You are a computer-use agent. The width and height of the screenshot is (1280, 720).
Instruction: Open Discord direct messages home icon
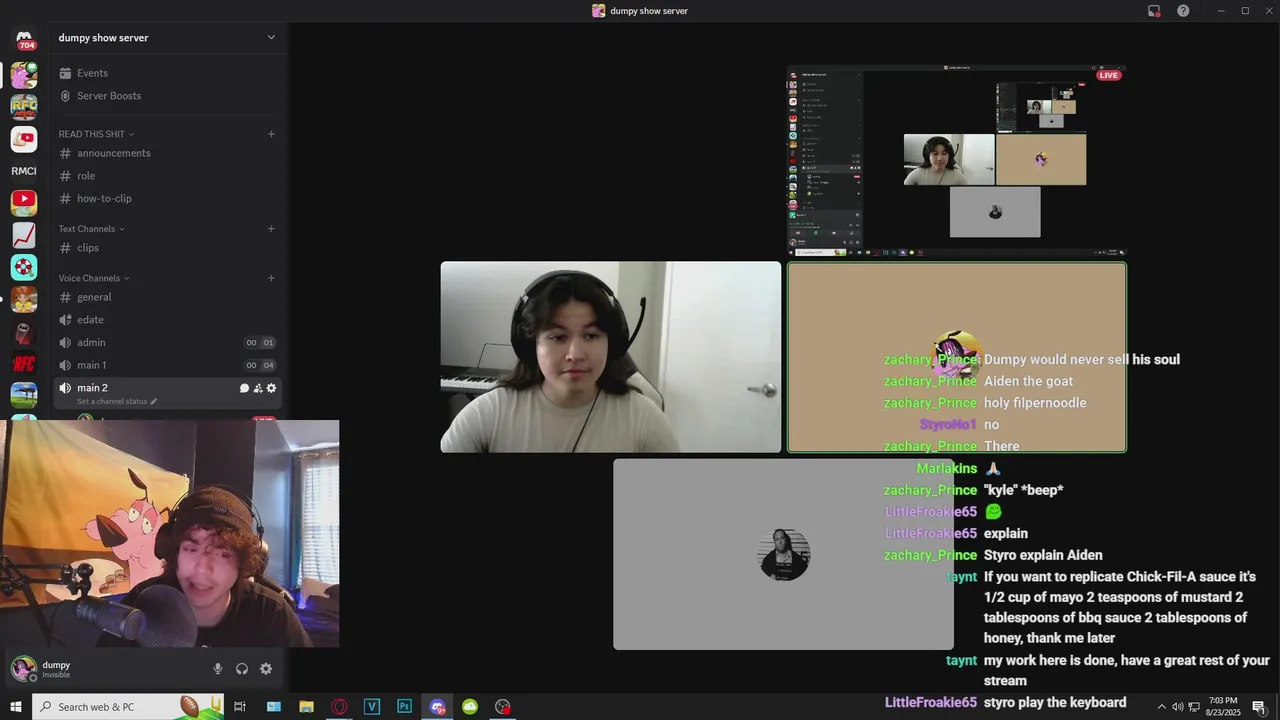[x=24, y=40]
